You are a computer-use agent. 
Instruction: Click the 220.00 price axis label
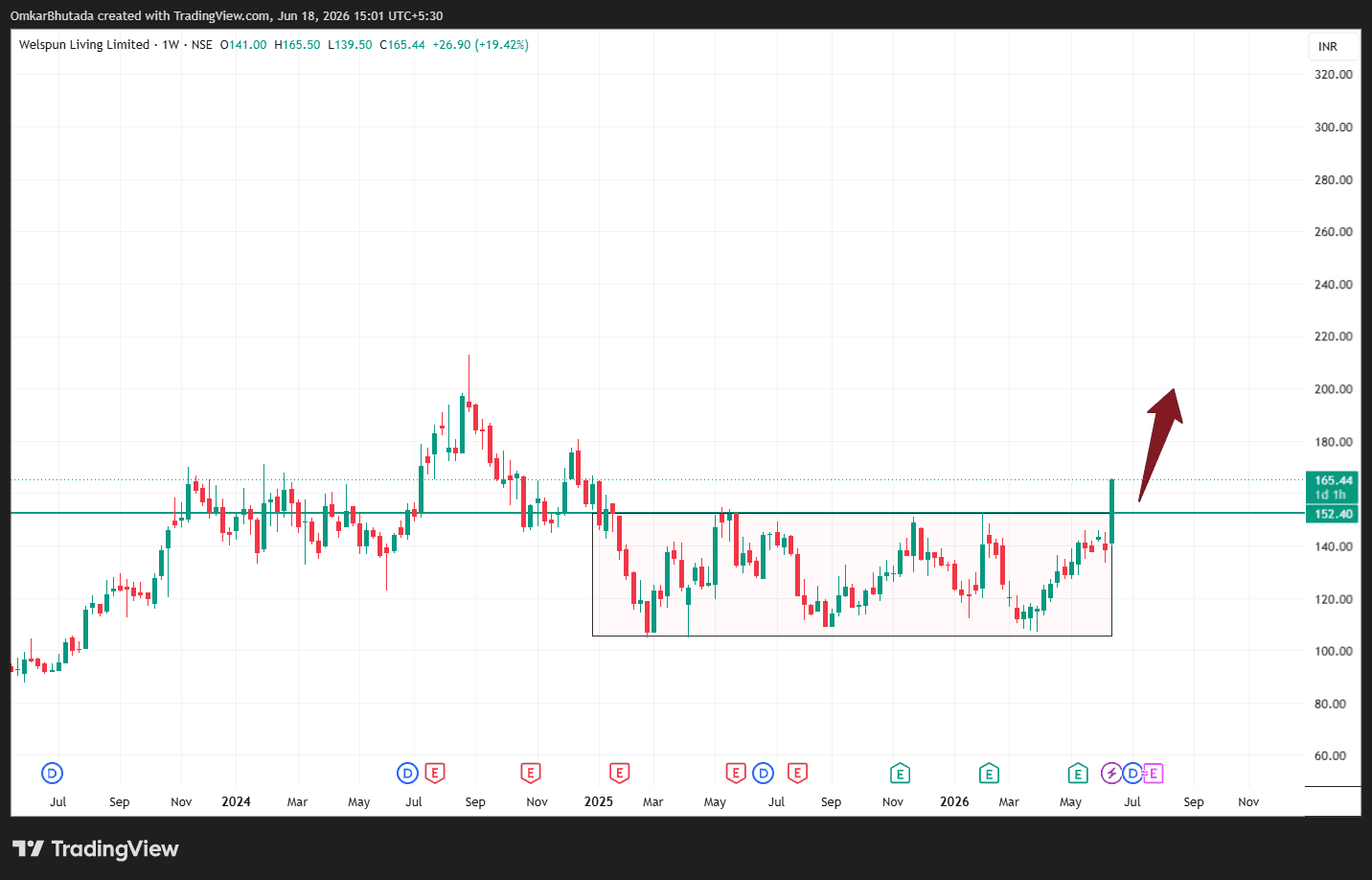(x=1334, y=336)
